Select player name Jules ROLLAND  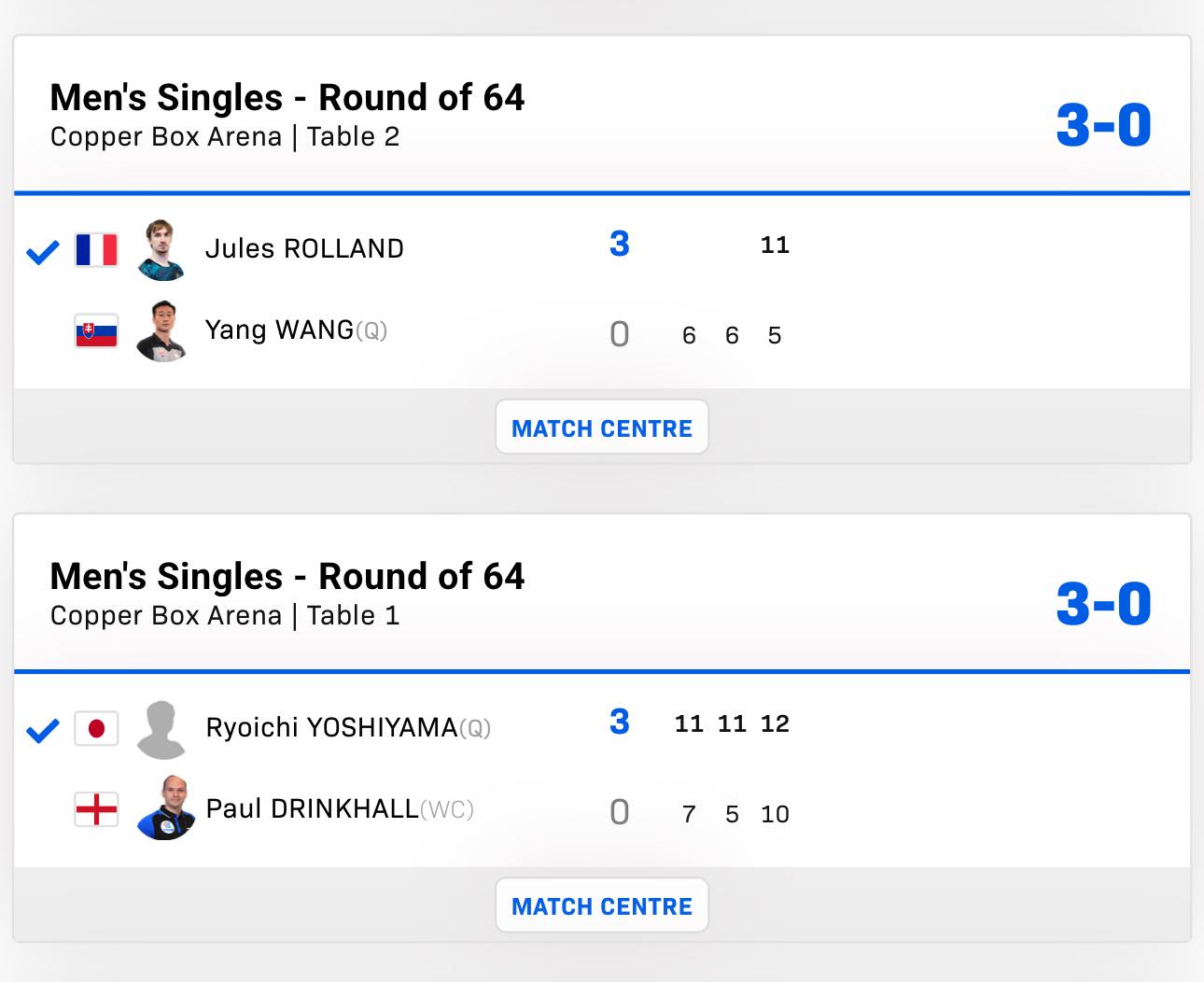pyautogui.click(x=304, y=249)
